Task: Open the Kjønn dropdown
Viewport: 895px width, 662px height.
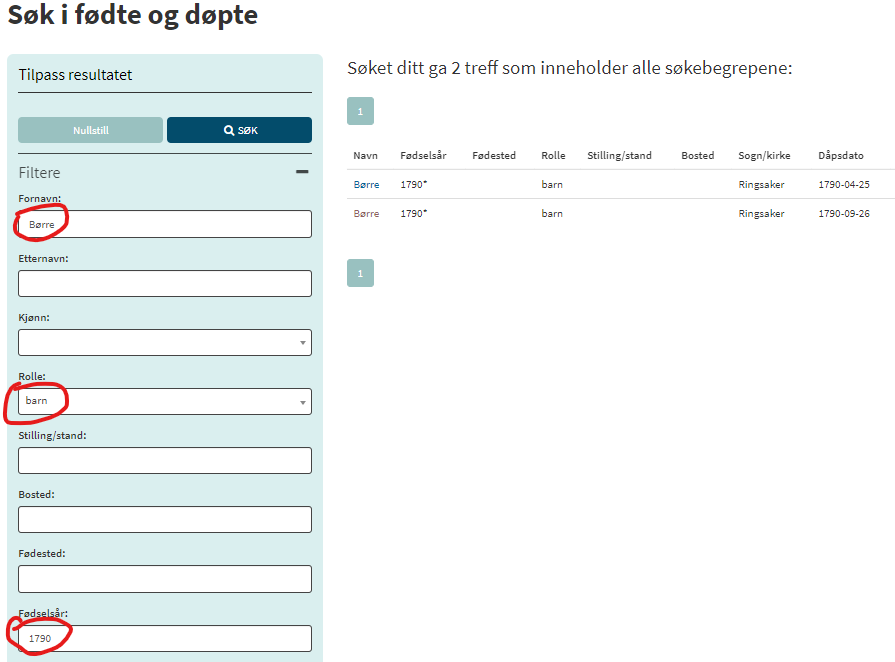Action: tap(165, 343)
